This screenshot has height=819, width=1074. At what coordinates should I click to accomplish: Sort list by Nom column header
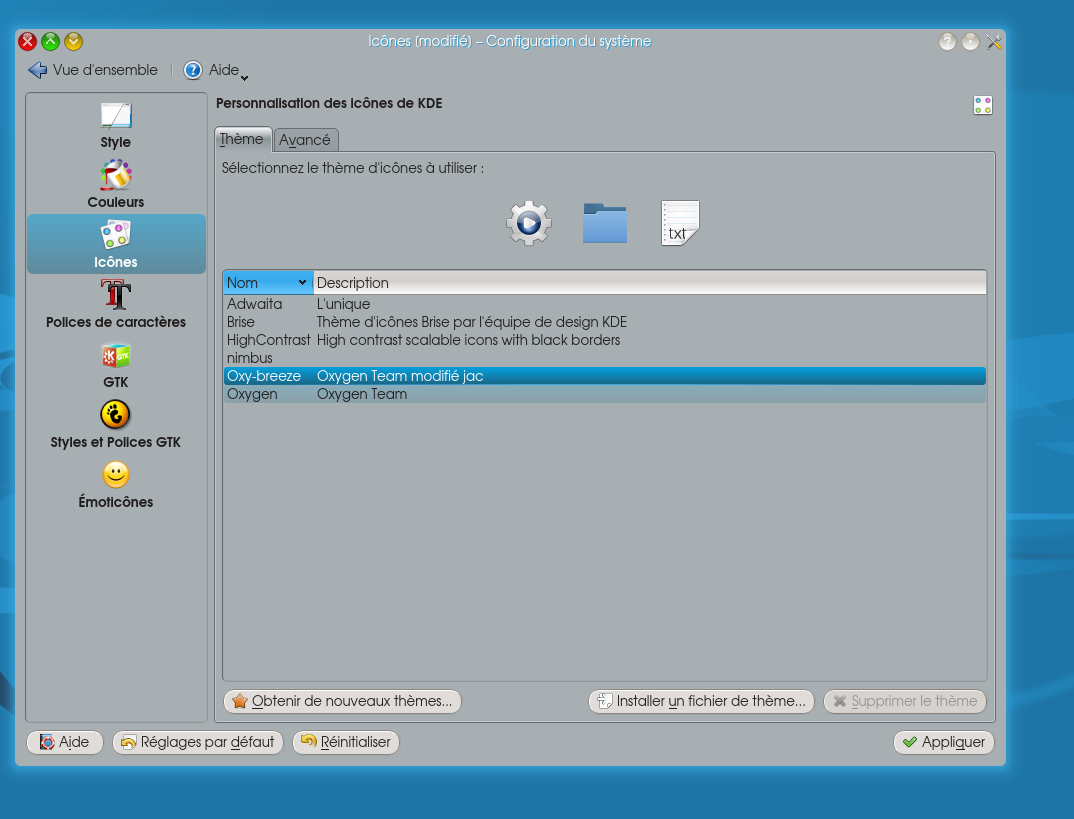(x=268, y=283)
